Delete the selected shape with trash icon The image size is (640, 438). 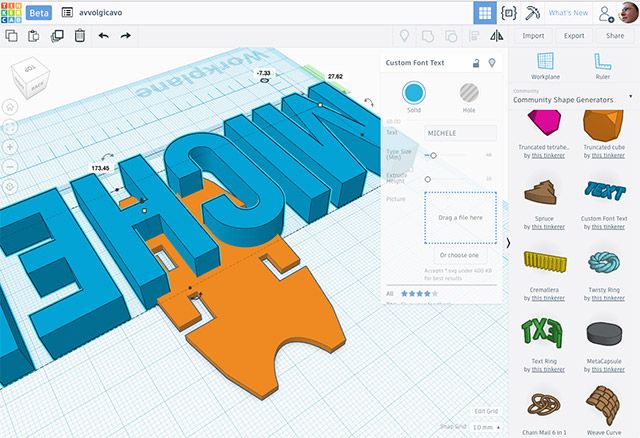click(78, 36)
